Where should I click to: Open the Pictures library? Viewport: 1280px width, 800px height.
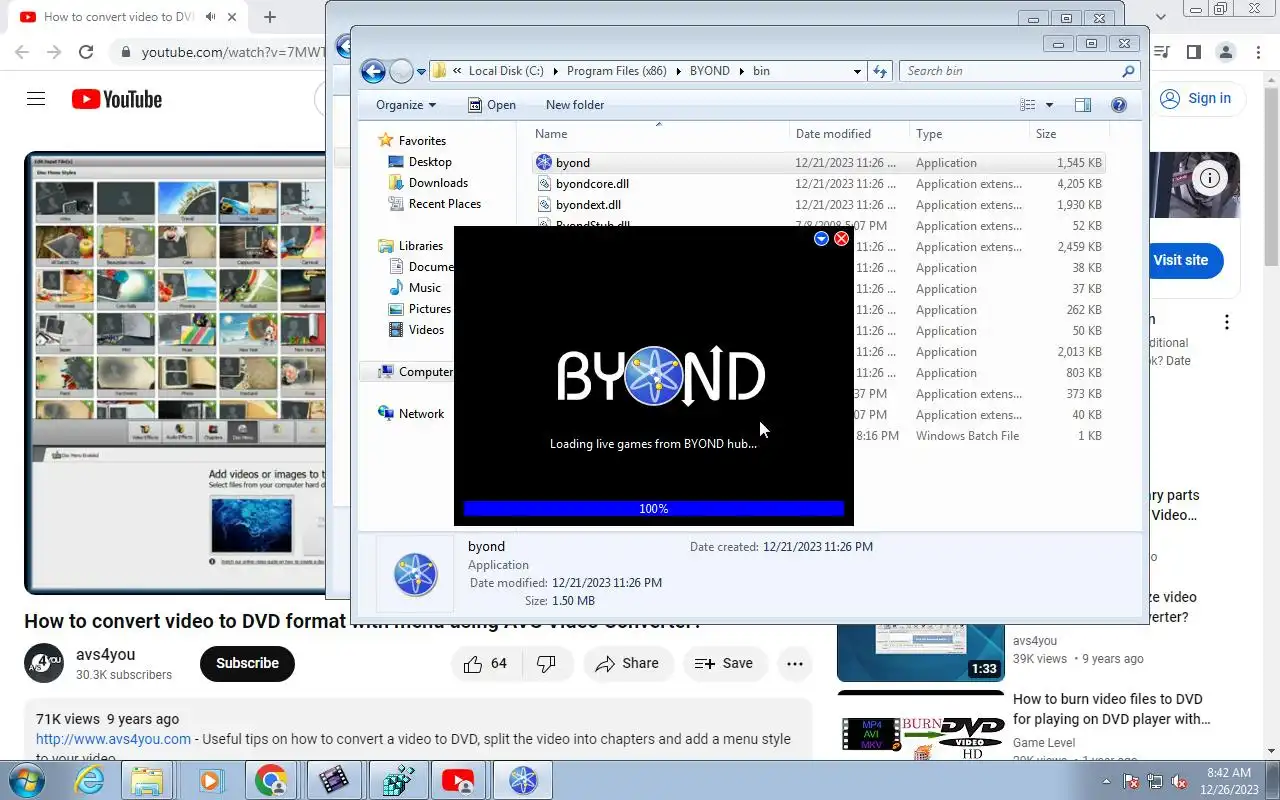coord(430,309)
